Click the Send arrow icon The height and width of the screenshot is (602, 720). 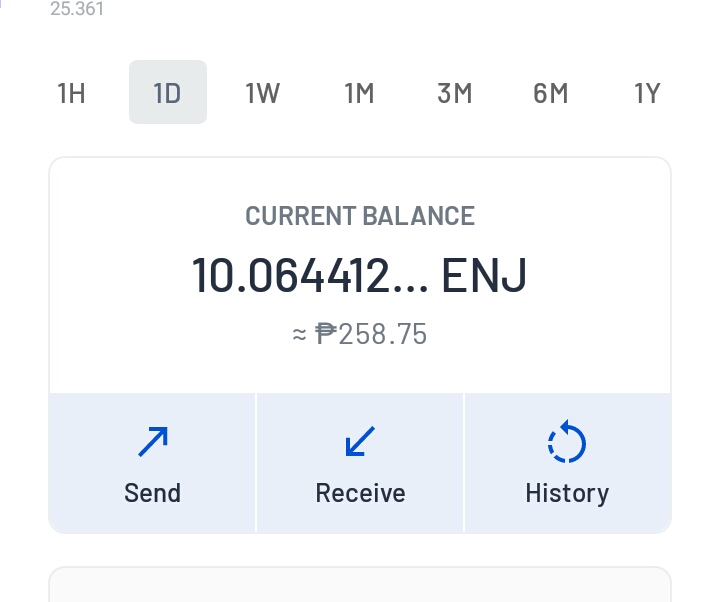pos(153,442)
